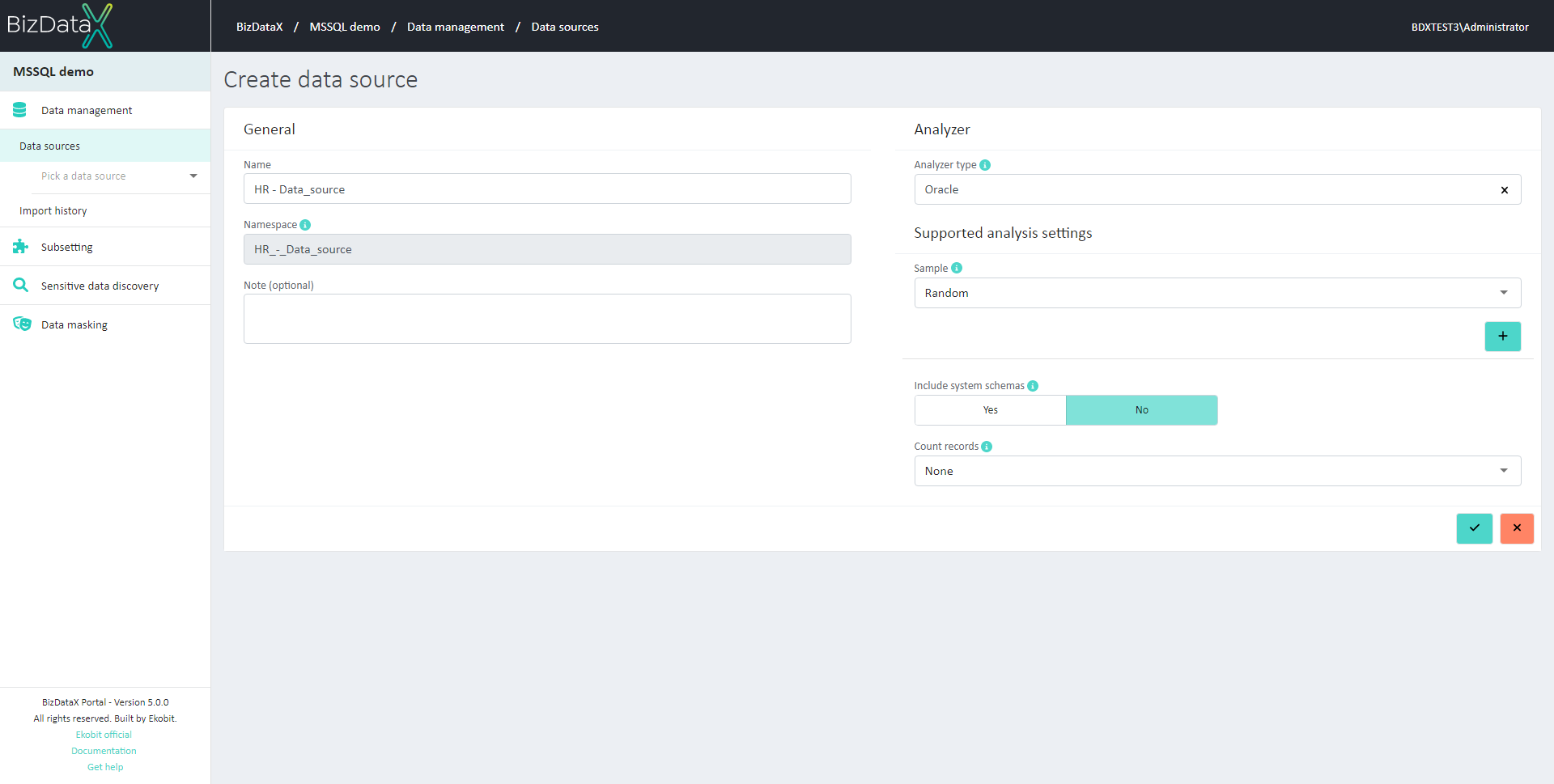Click the Count records info icon
Viewport: 1554px width, 784px height.
click(x=987, y=447)
